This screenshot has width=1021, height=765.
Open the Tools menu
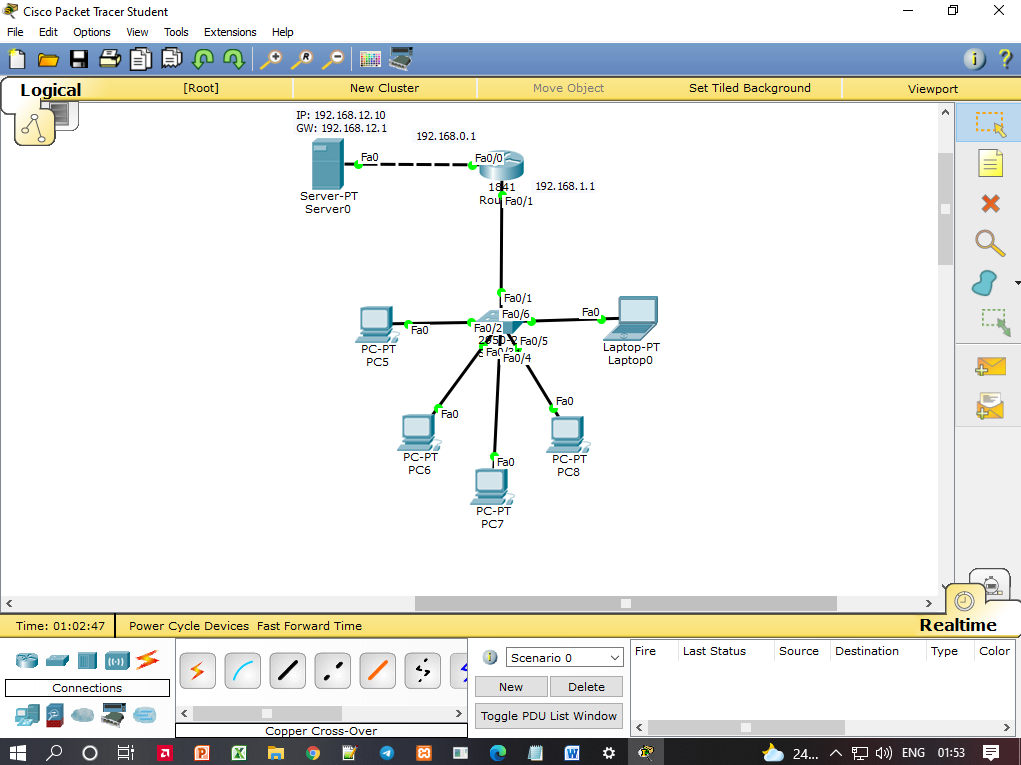coord(176,32)
